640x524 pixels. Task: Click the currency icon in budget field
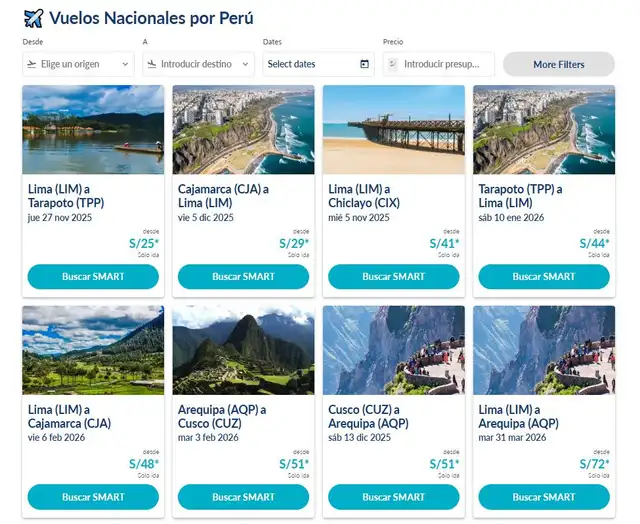(392, 64)
